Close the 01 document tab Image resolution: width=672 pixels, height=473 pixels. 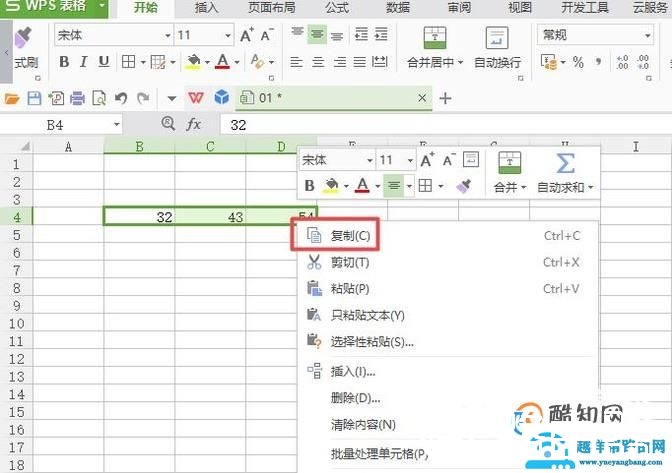pos(422,98)
